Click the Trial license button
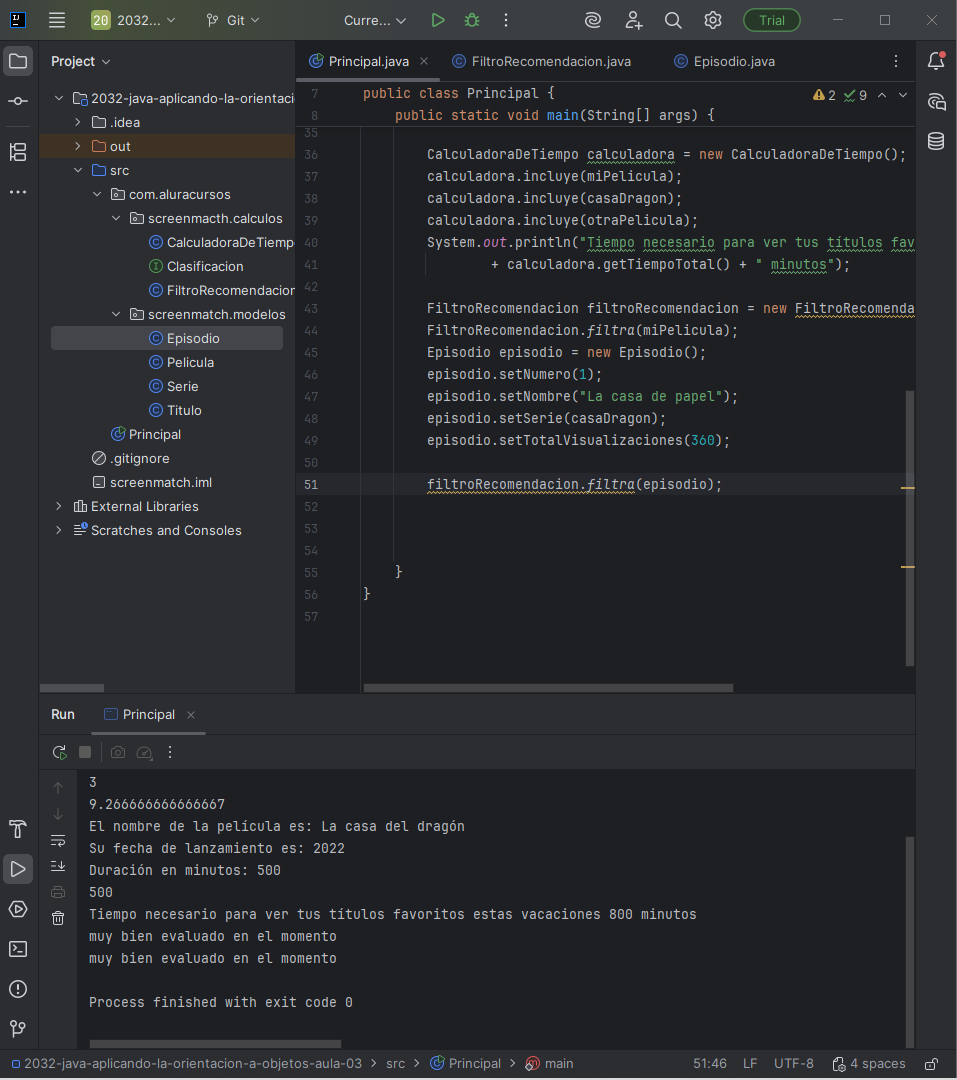 click(x=772, y=20)
